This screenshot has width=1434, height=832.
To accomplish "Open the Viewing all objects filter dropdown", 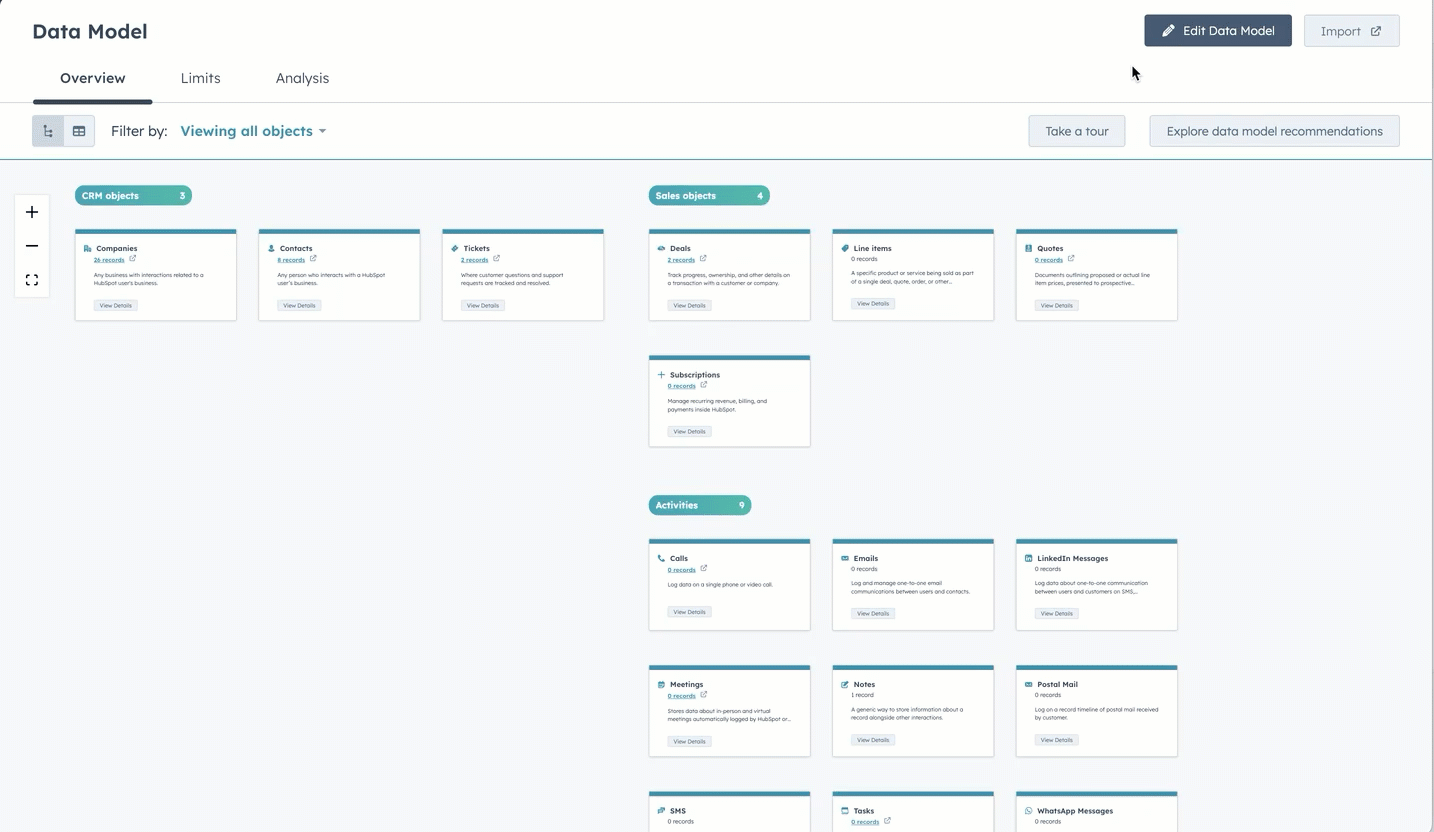I will click(253, 131).
